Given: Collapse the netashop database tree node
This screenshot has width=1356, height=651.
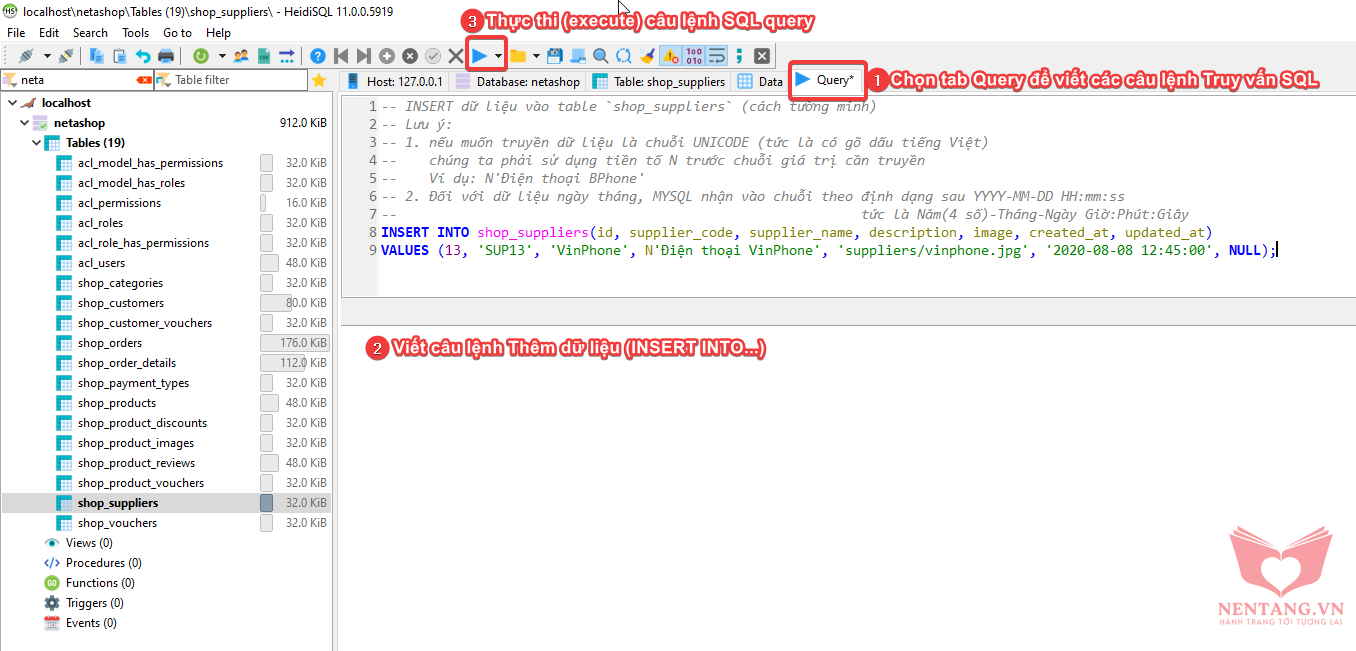Looking at the screenshot, I should click(25, 123).
